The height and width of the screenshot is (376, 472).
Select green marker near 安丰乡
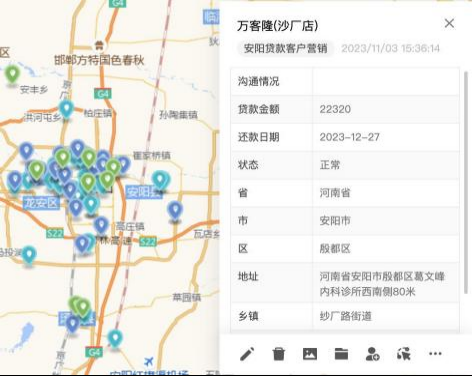click(x=12, y=74)
